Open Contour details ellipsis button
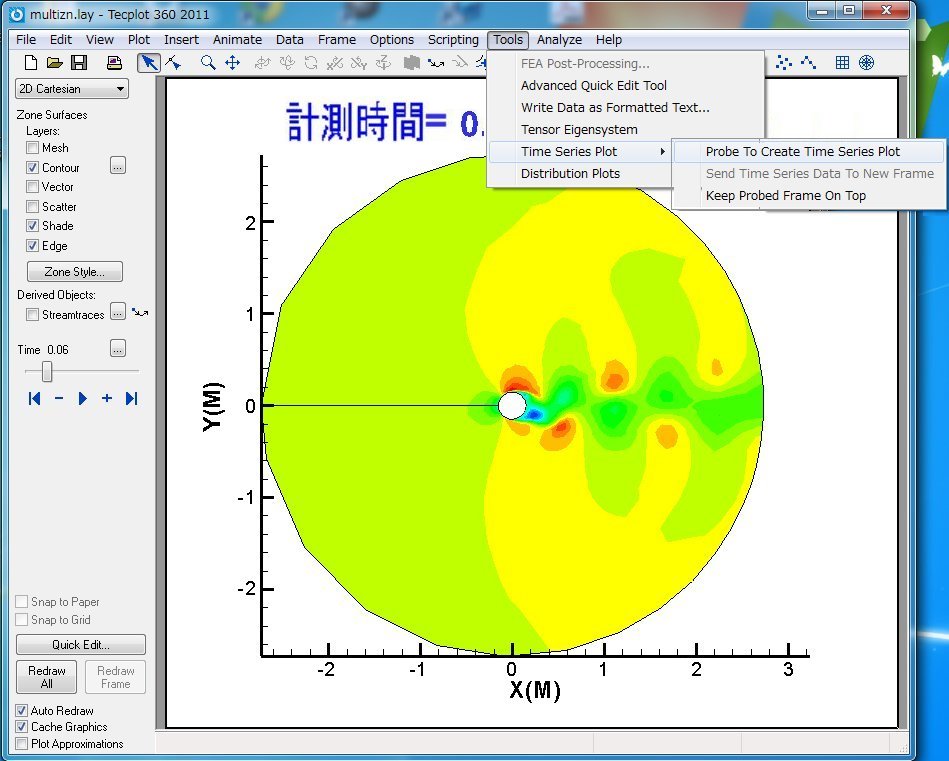This screenshot has height=761, width=949. (118, 165)
